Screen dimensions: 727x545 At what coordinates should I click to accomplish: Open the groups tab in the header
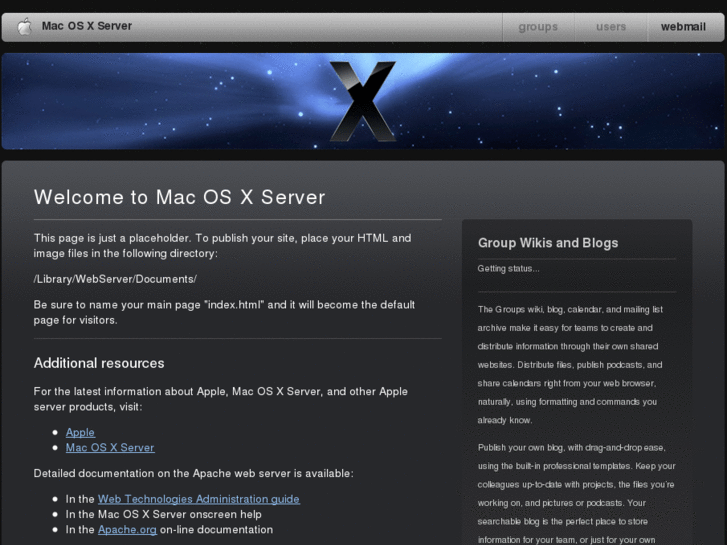coord(538,27)
